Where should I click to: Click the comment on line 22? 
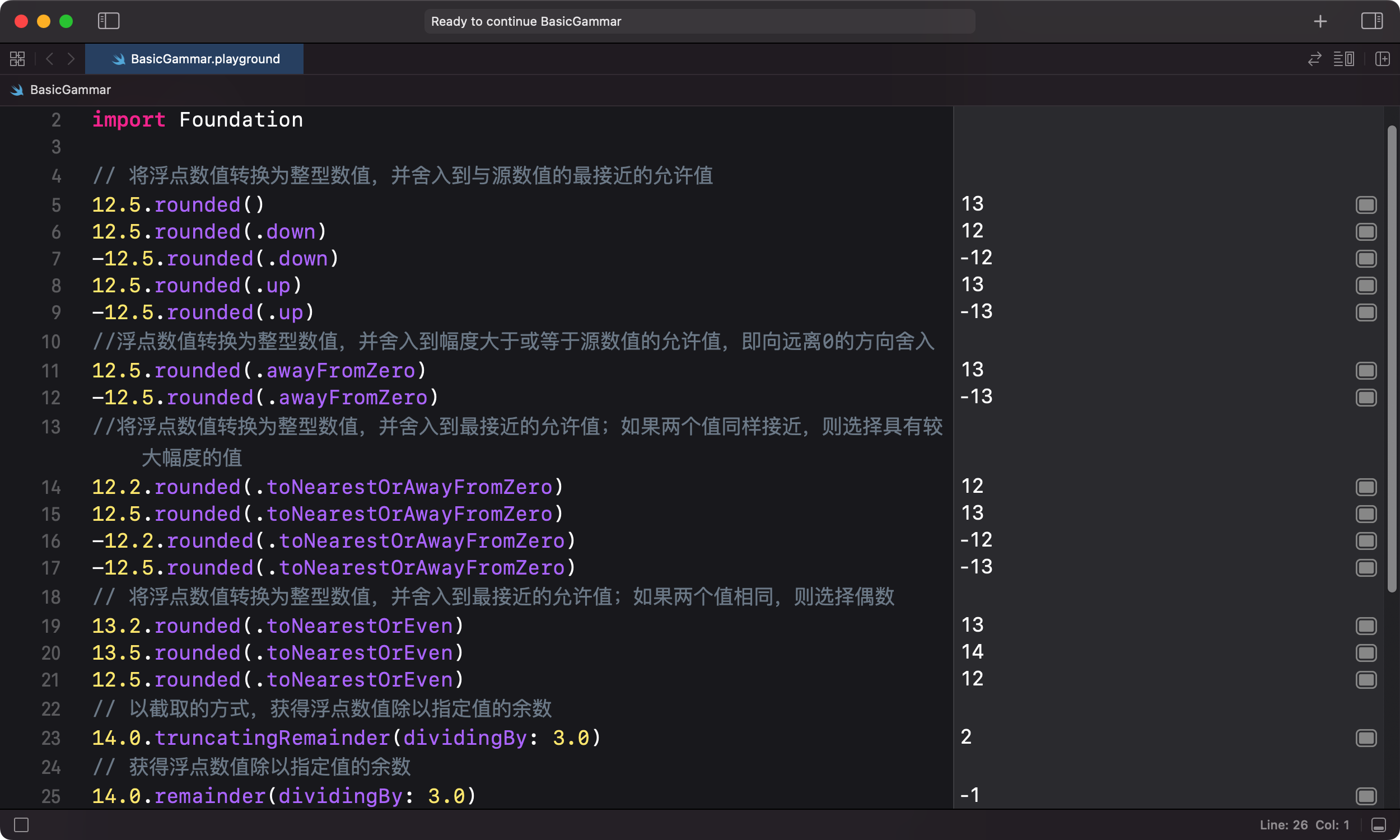[x=321, y=708]
